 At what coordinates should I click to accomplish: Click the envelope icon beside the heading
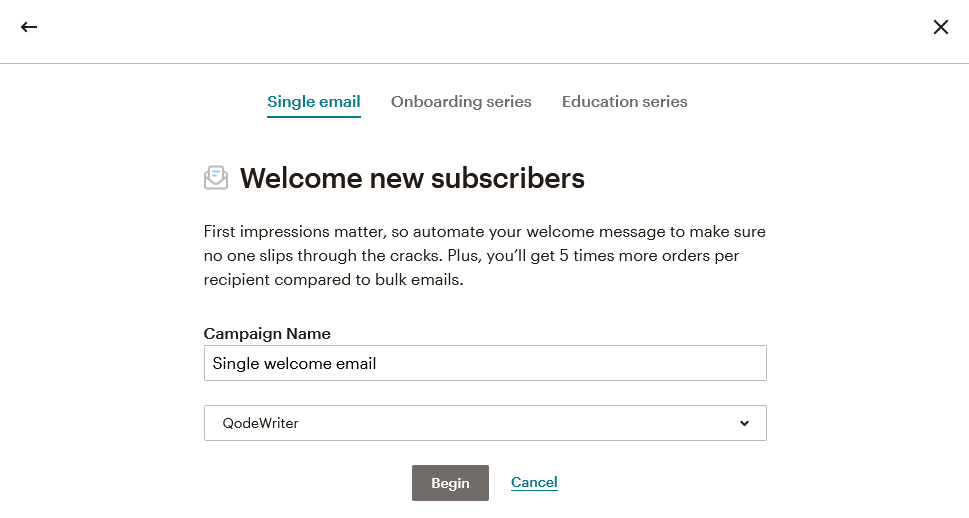[216, 177]
